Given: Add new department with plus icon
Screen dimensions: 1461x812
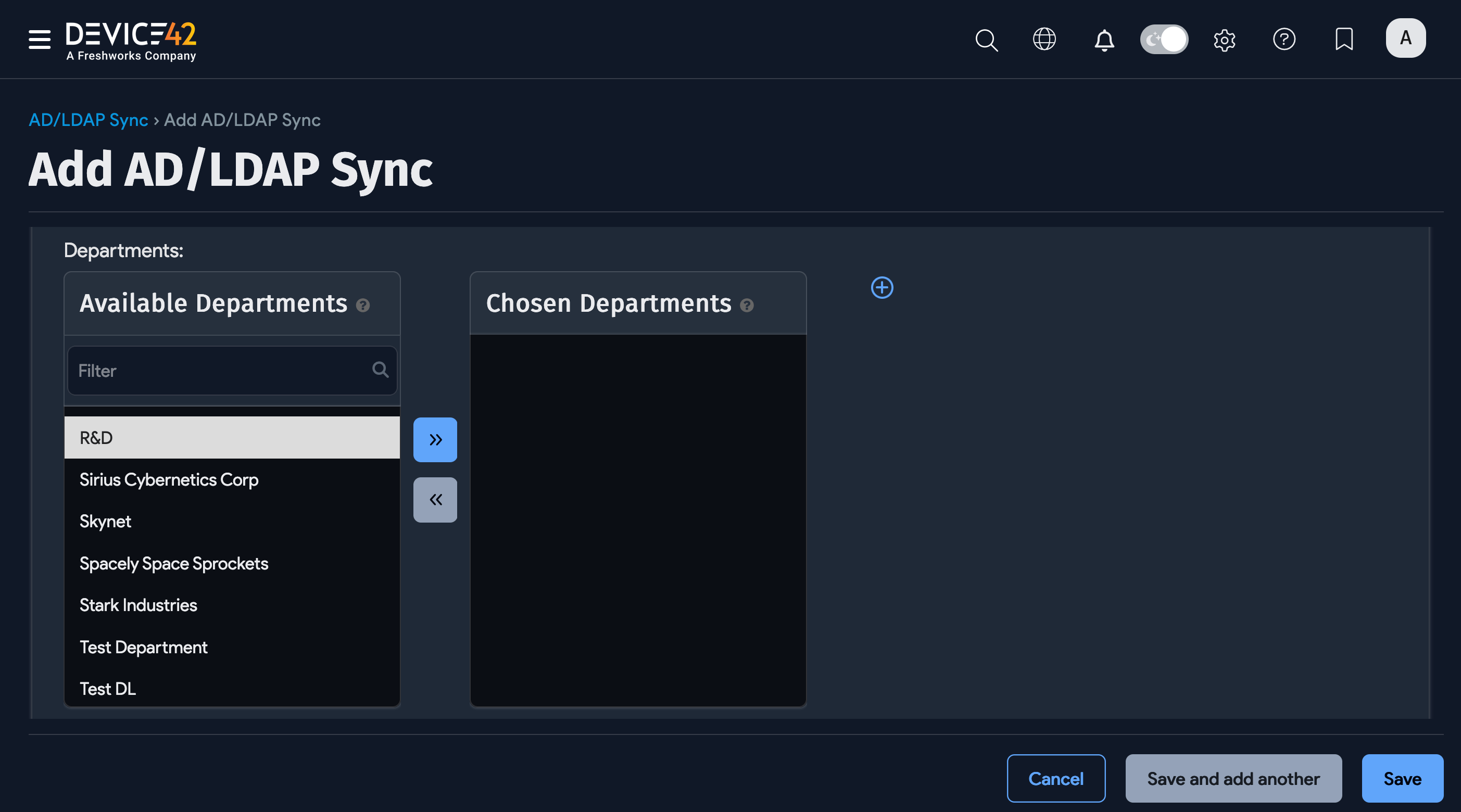Looking at the screenshot, I should pos(881,287).
